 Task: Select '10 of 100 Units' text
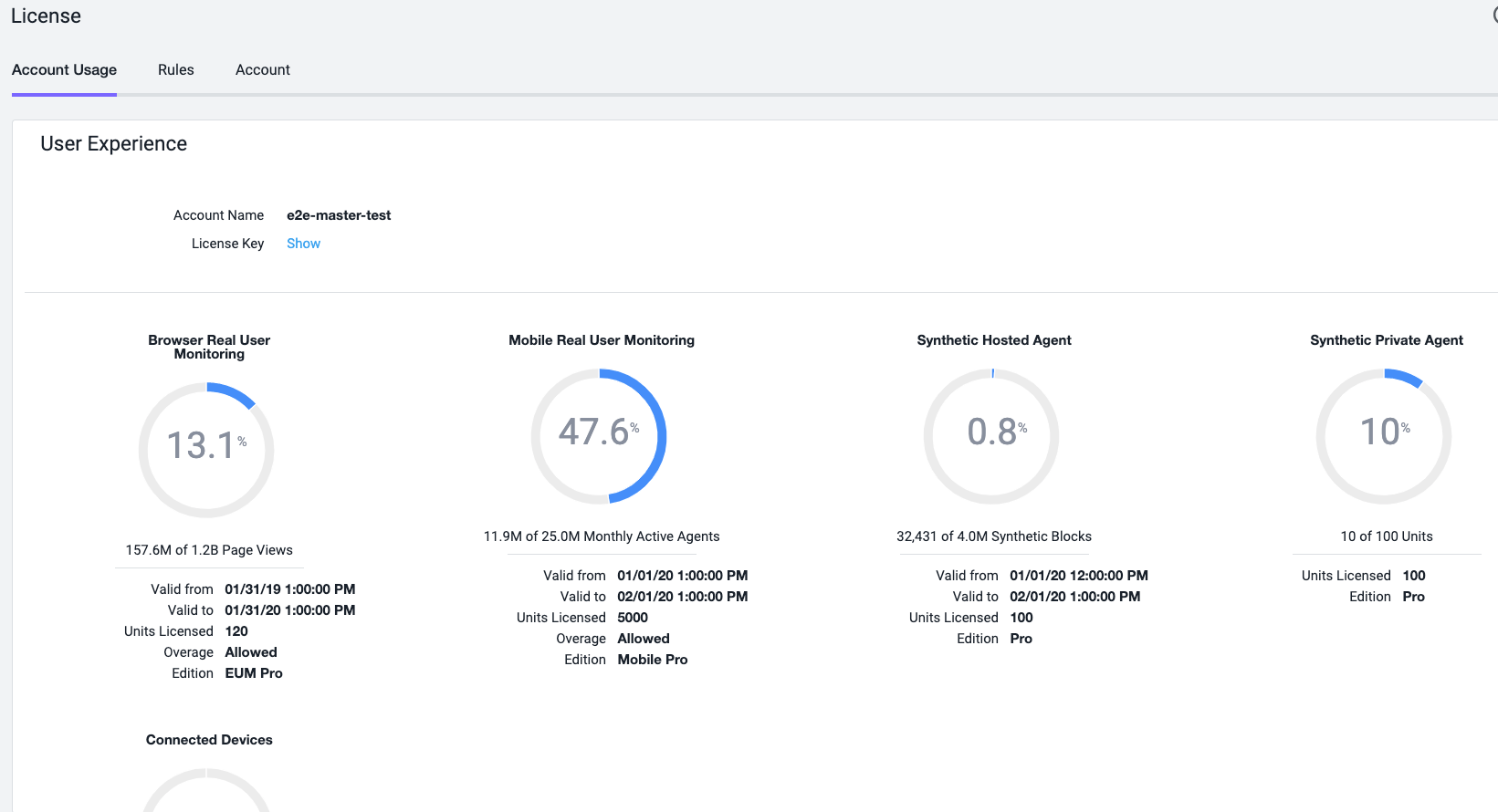click(1387, 536)
